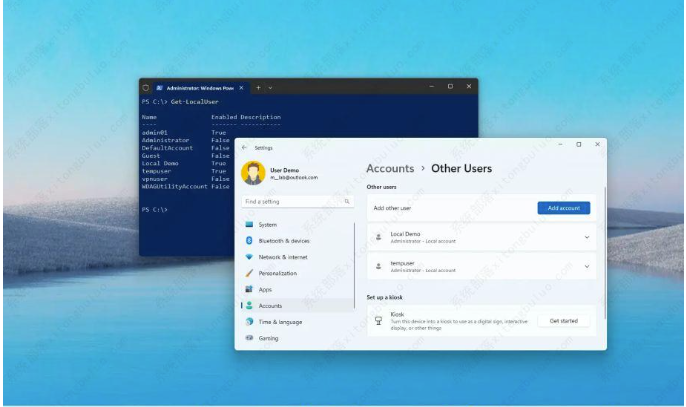This screenshot has height=407, width=686.
Task: Click the Set up a kiosk heading
Action: coord(385,297)
